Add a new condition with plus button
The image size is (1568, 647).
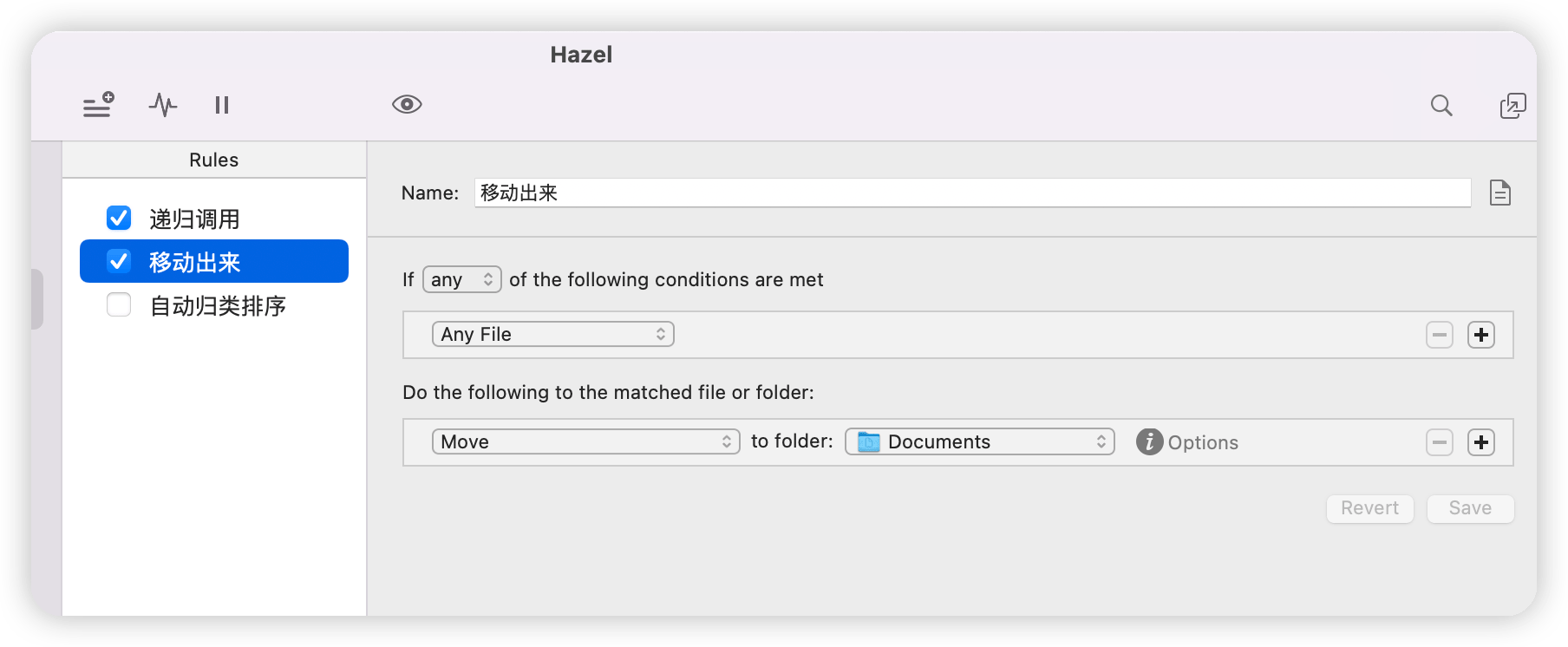coord(1480,335)
